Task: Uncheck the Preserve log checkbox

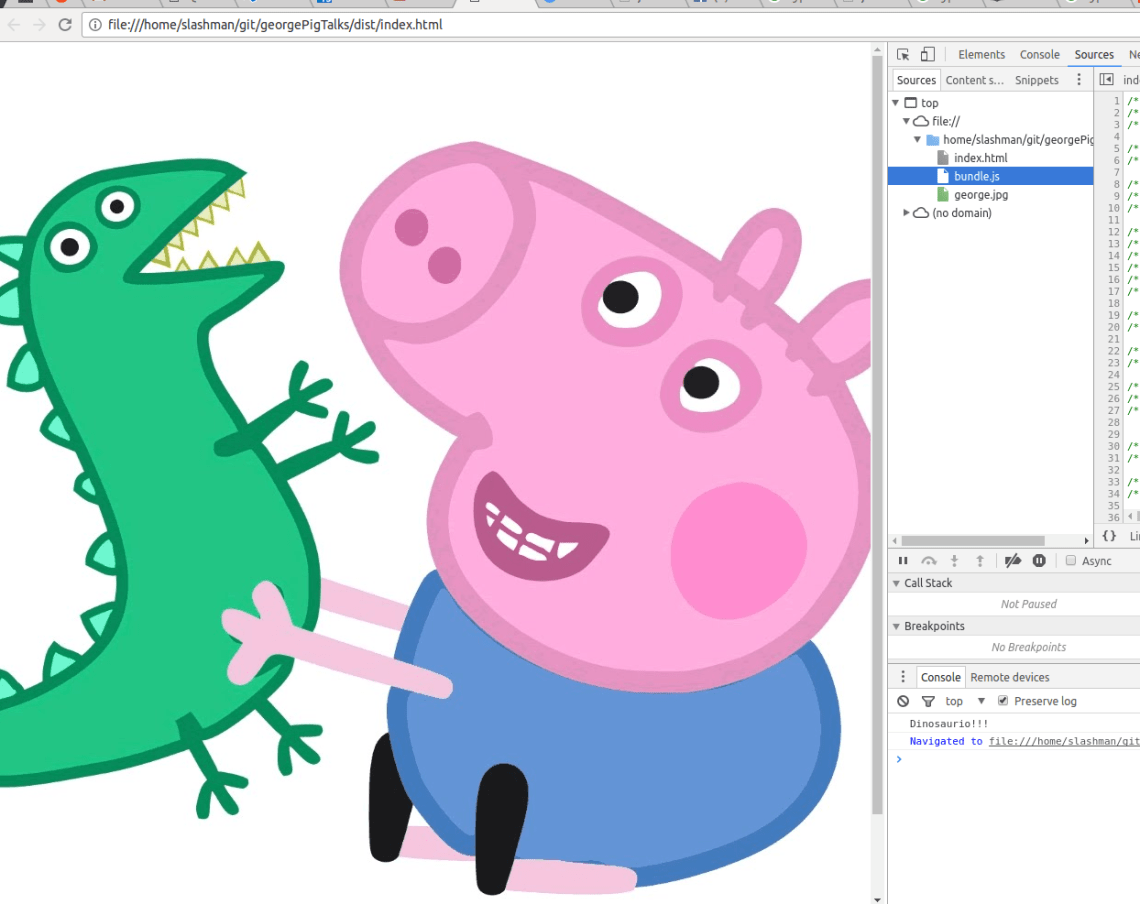Action: (1003, 701)
